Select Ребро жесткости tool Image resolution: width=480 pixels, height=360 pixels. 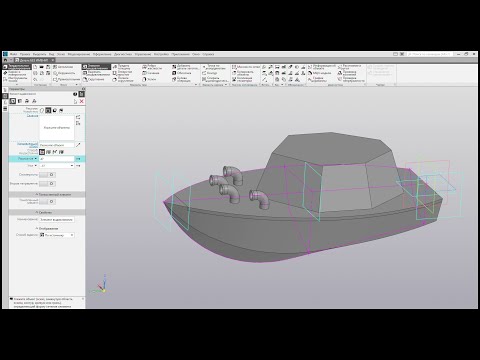[152, 67]
